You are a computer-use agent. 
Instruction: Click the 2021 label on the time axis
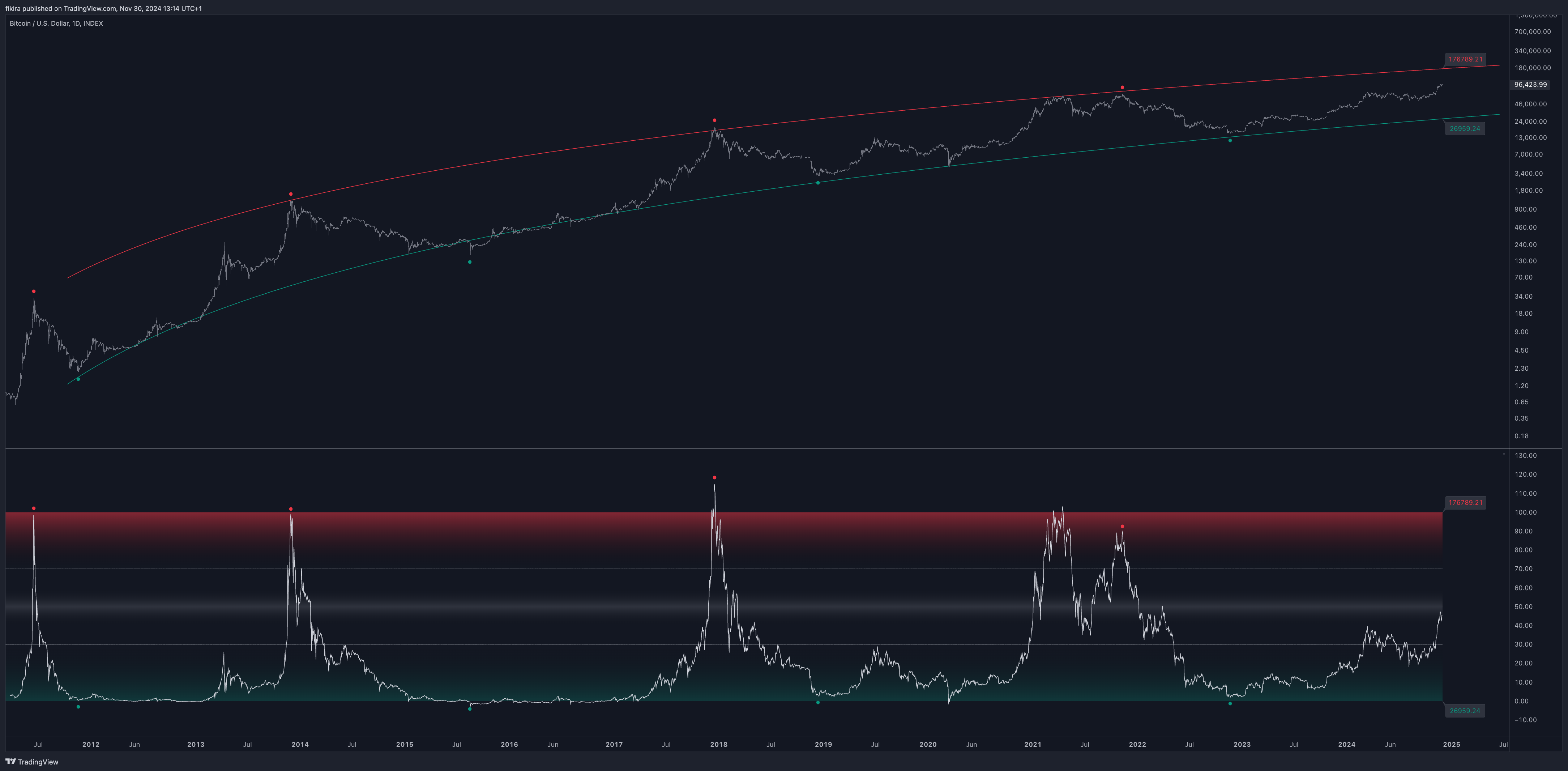point(1033,744)
